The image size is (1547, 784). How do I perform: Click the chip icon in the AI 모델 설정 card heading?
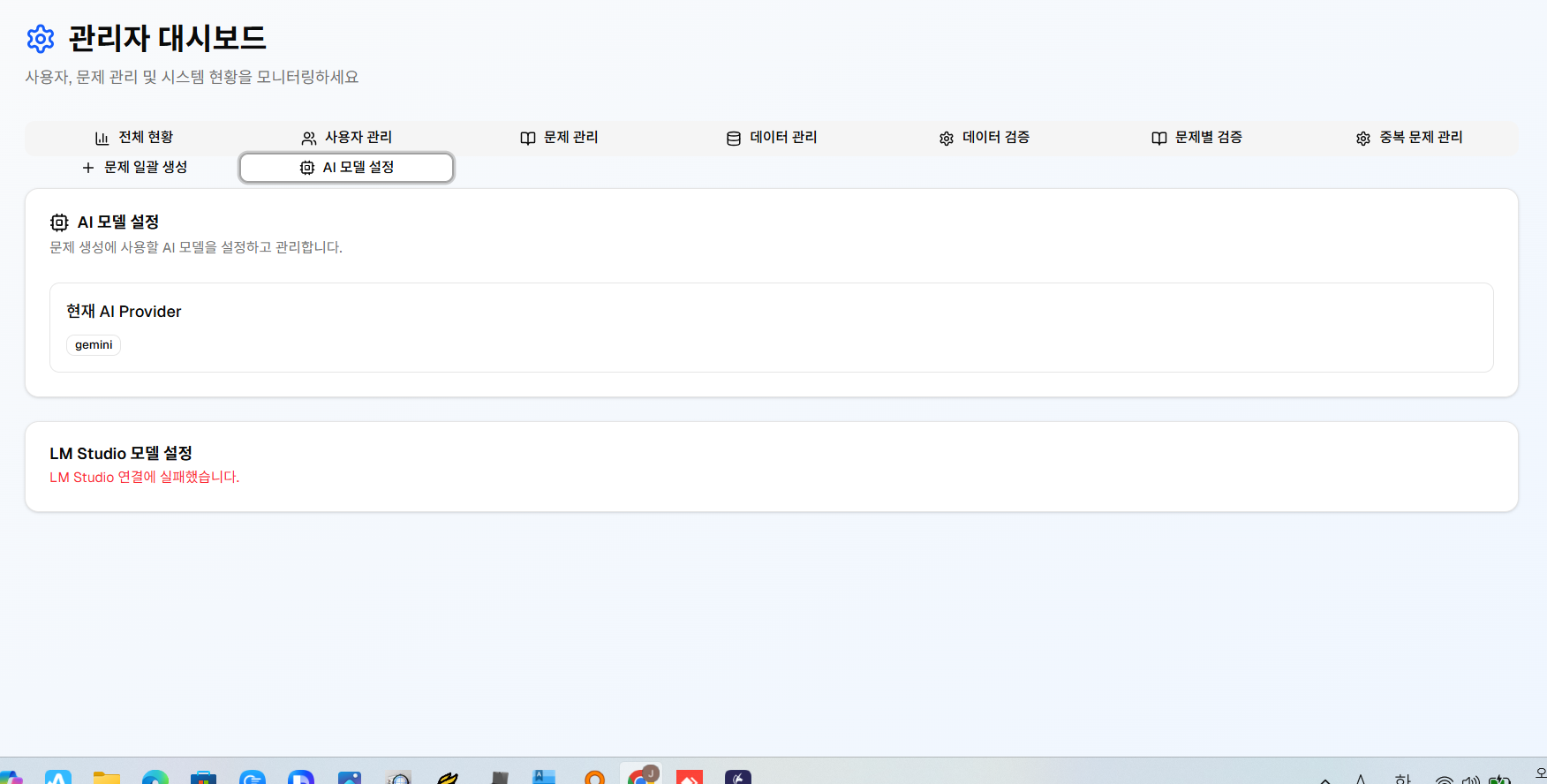(x=59, y=222)
